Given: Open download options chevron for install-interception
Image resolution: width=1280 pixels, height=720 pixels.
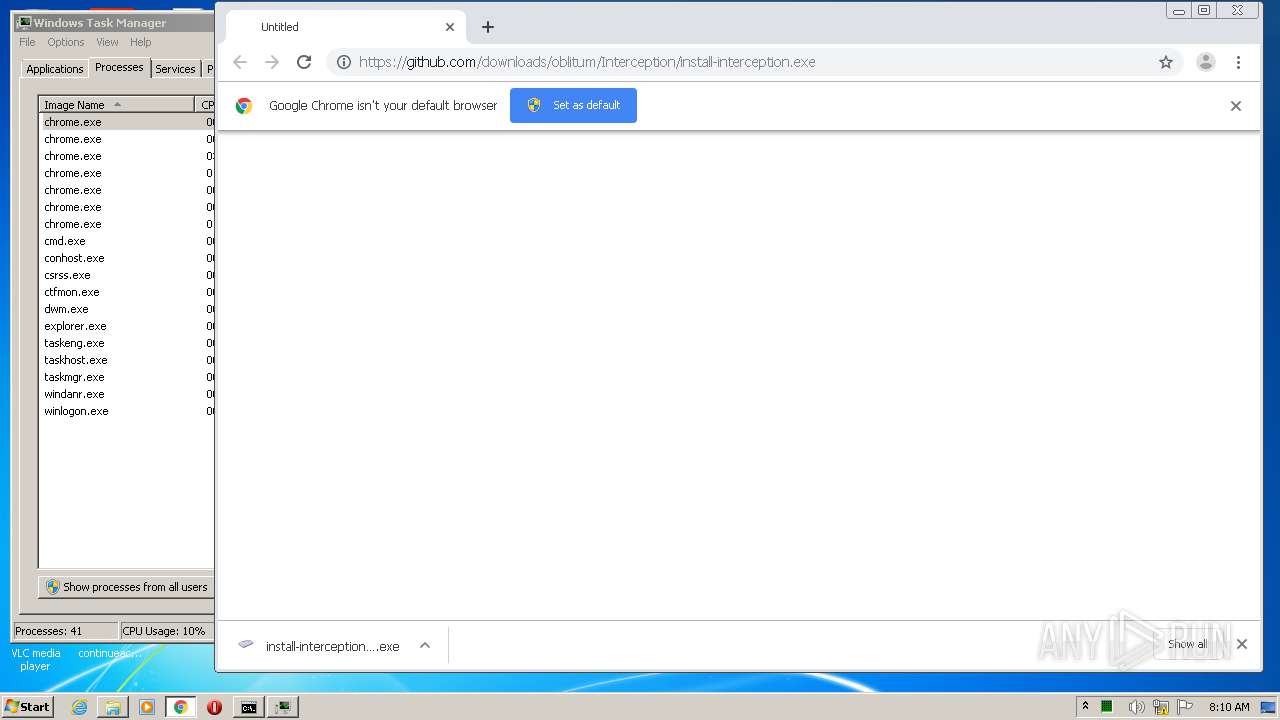Looking at the screenshot, I should click(x=425, y=646).
